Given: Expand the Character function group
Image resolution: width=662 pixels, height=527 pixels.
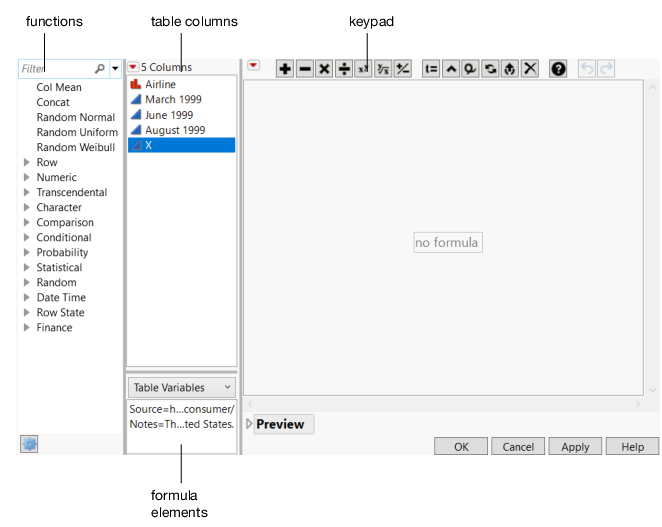Looking at the screenshot, I should click(27, 207).
